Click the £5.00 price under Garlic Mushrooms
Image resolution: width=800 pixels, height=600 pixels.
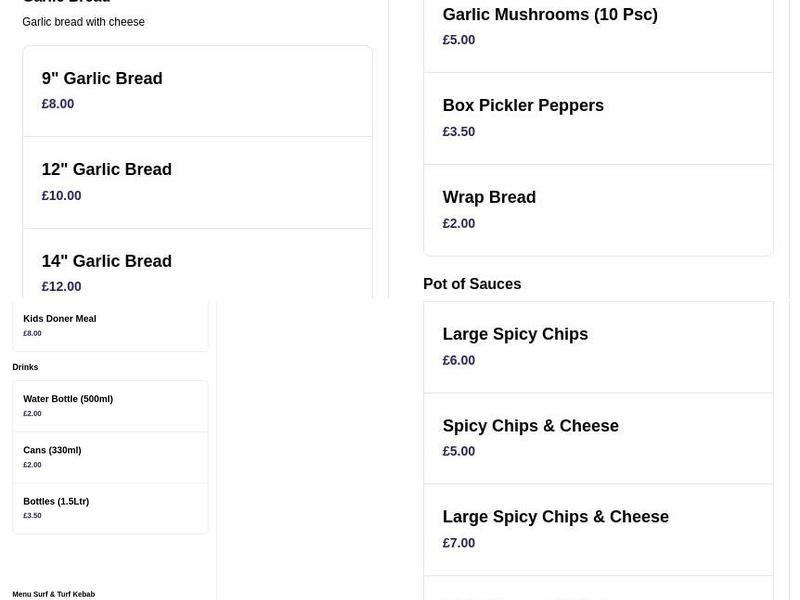(x=458, y=40)
